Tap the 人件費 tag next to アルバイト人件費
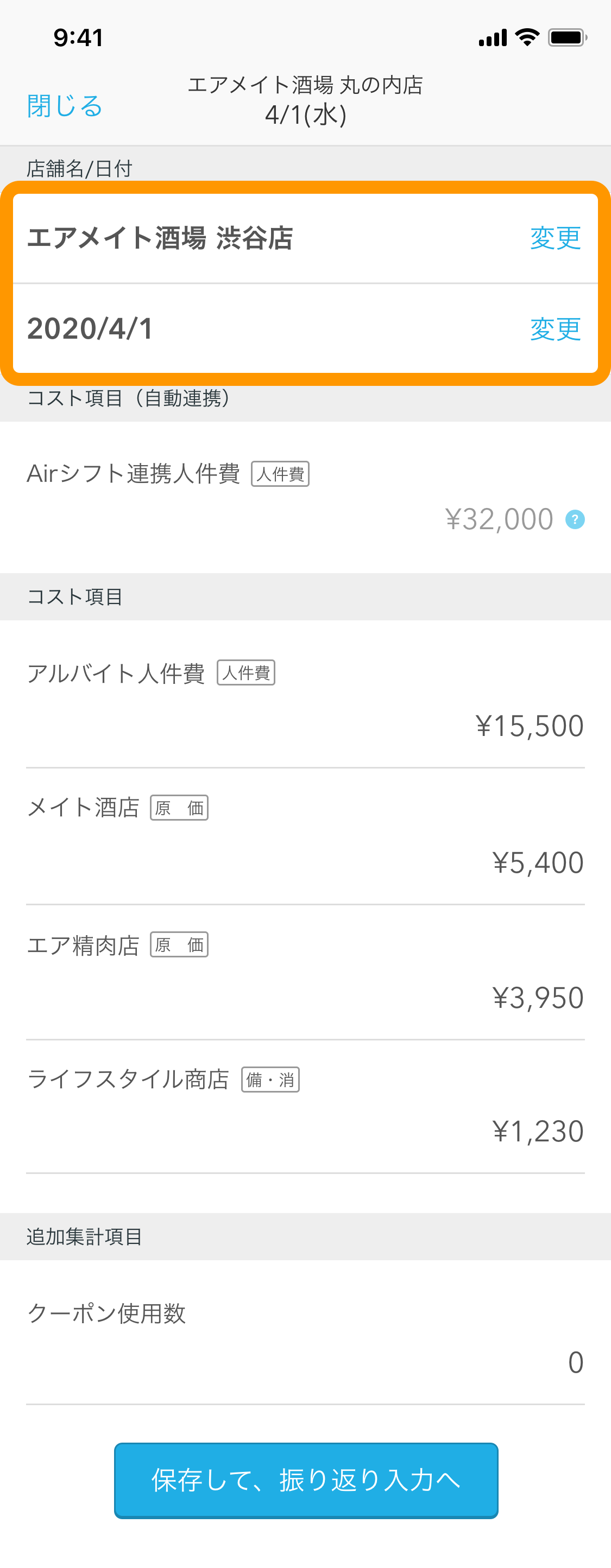 [246, 672]
